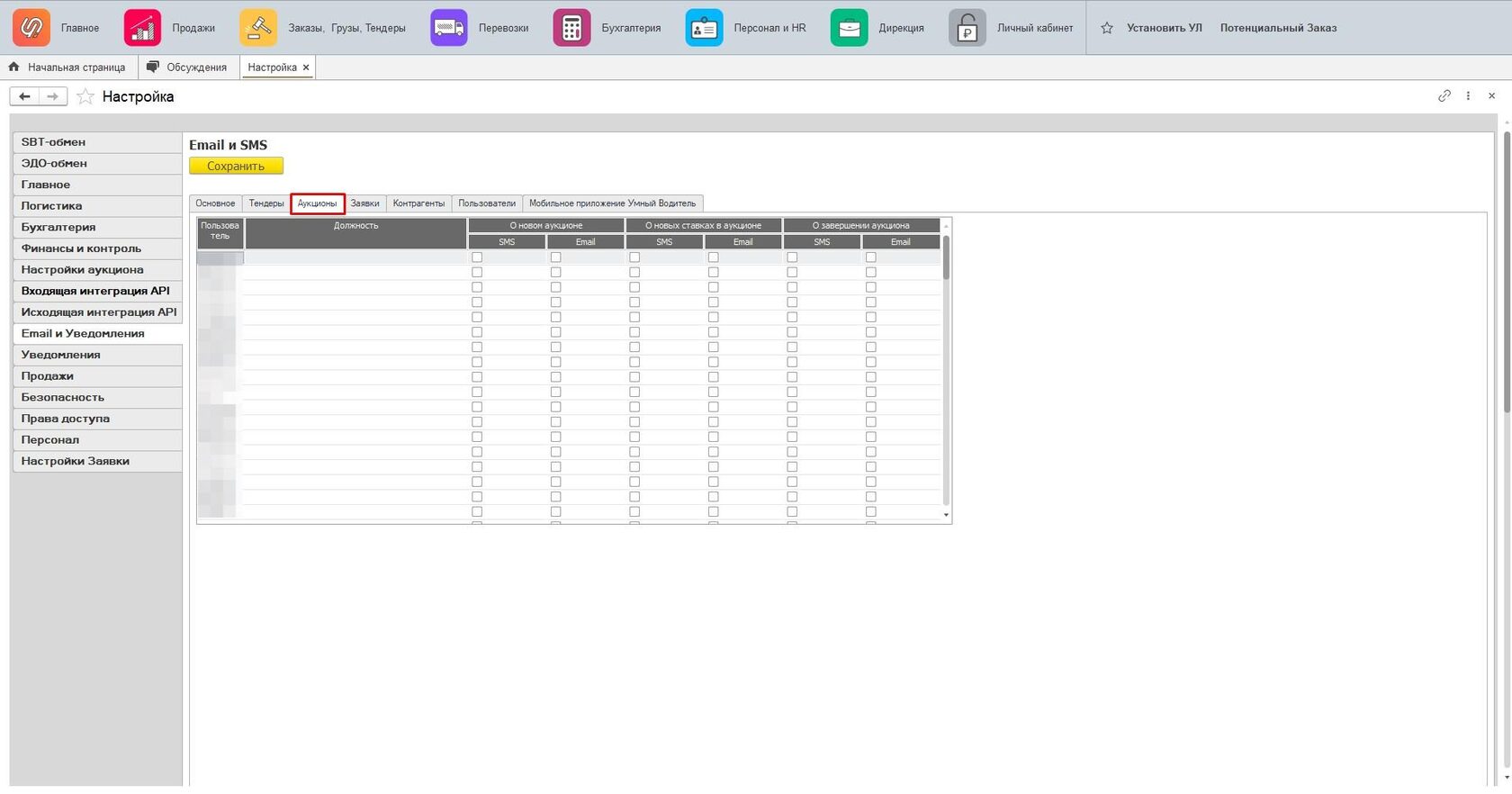The width and height of the screenshot is (1512, 794).
Task: Open Безопасность in settings sidebar
Action: [97, 397]
